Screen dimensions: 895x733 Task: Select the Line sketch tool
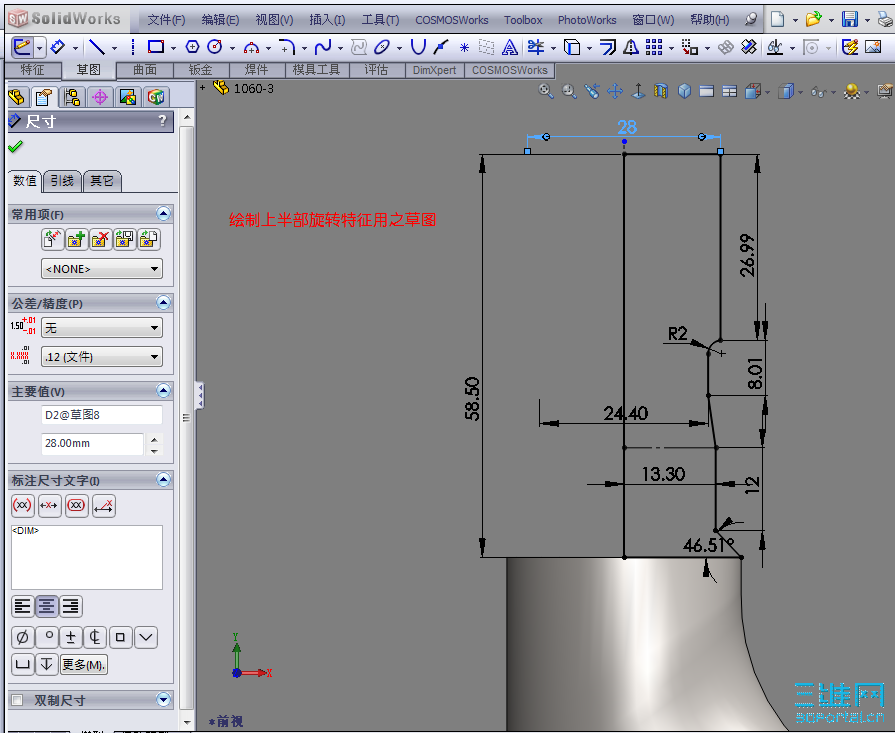96,47
